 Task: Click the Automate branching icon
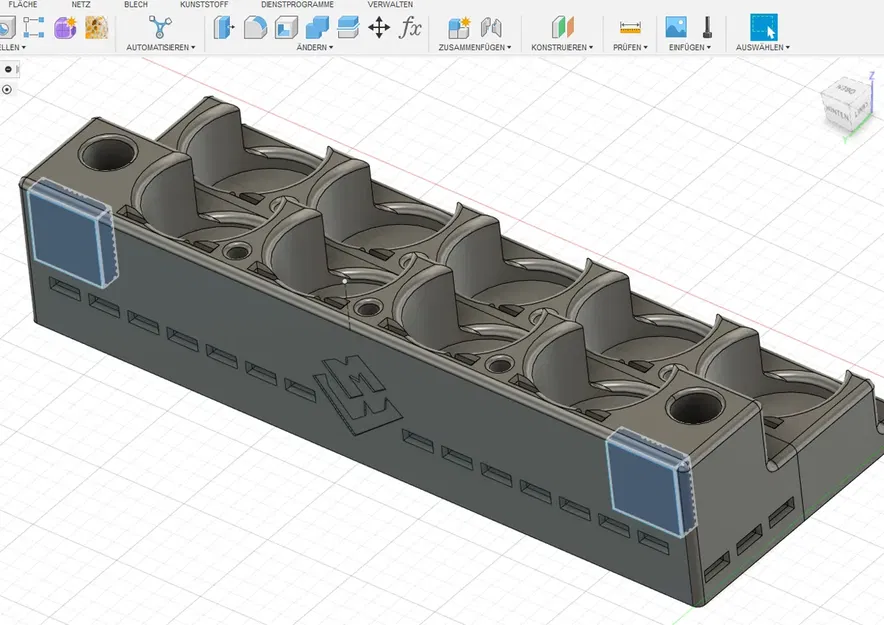click(160, 27)
